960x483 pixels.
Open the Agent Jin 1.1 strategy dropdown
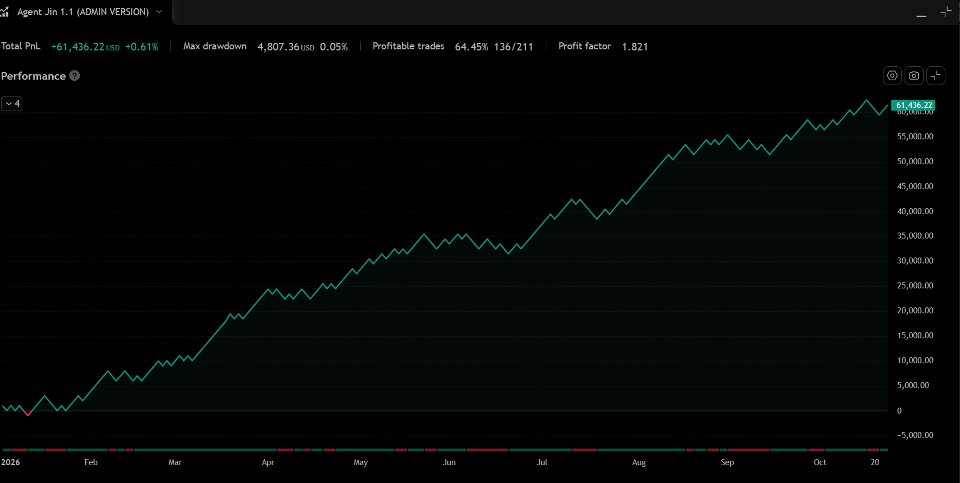(159, 12)
